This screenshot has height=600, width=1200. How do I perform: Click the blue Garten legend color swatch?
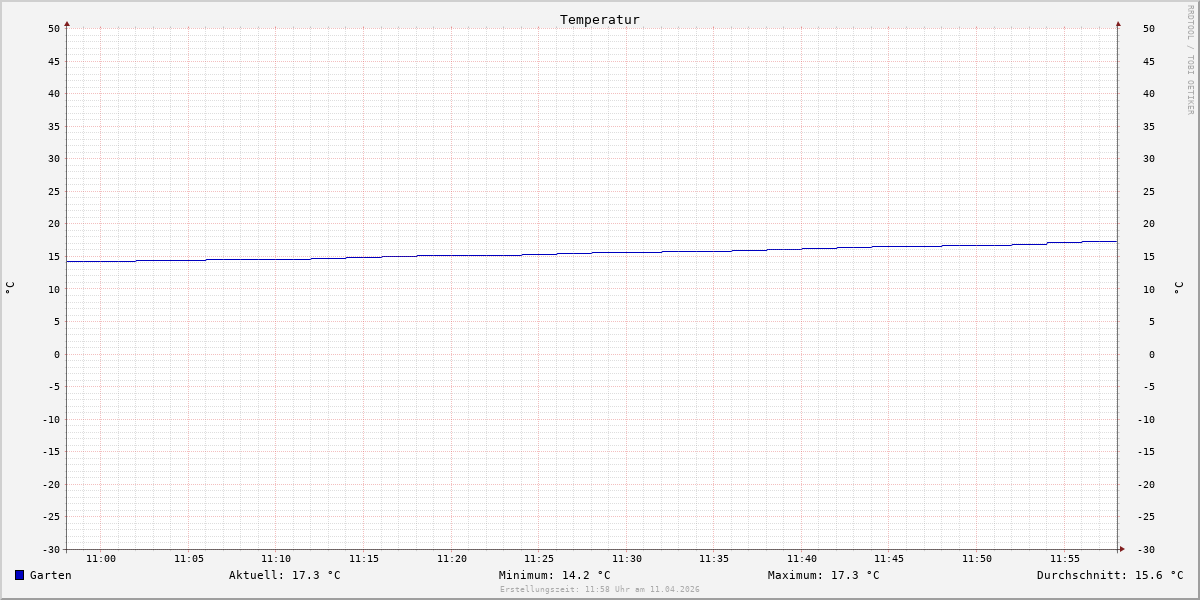pyautogui.click(x=19, y=575)
